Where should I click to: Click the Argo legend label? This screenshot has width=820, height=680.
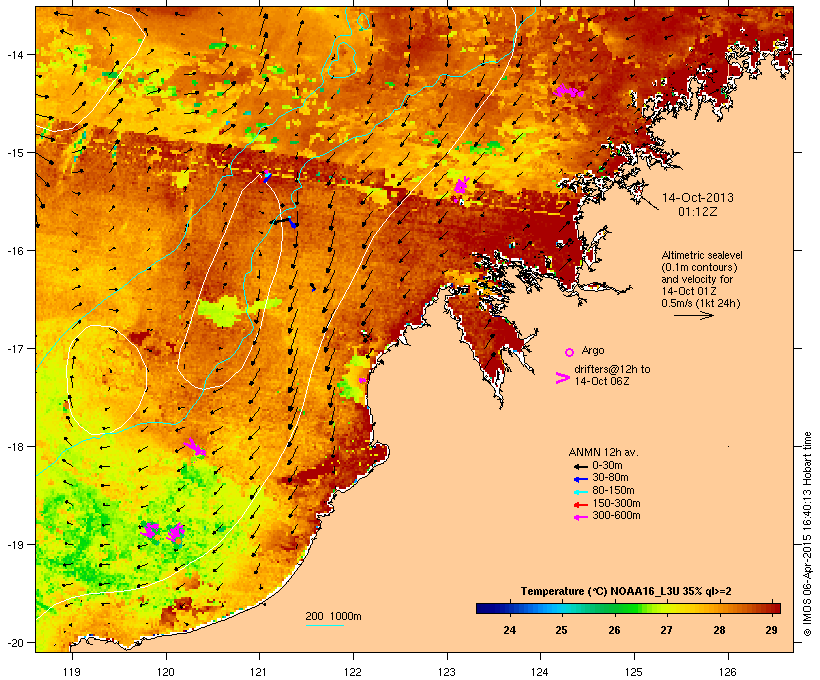click(593, 350)
